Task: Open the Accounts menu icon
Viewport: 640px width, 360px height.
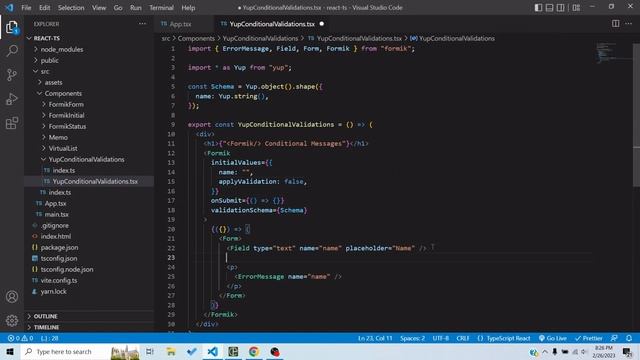Action: [12, 297]
